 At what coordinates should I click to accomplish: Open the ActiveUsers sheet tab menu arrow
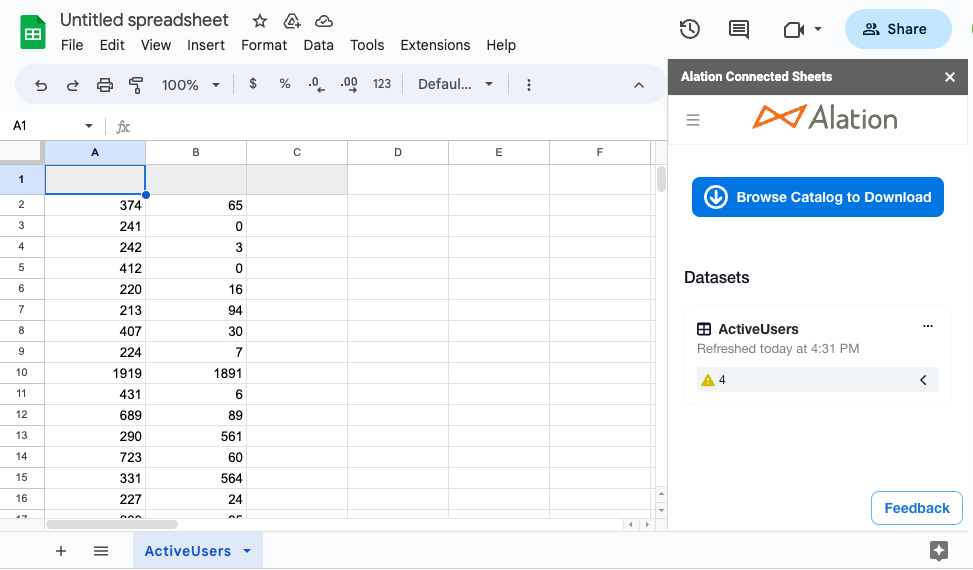click(247, 551)
